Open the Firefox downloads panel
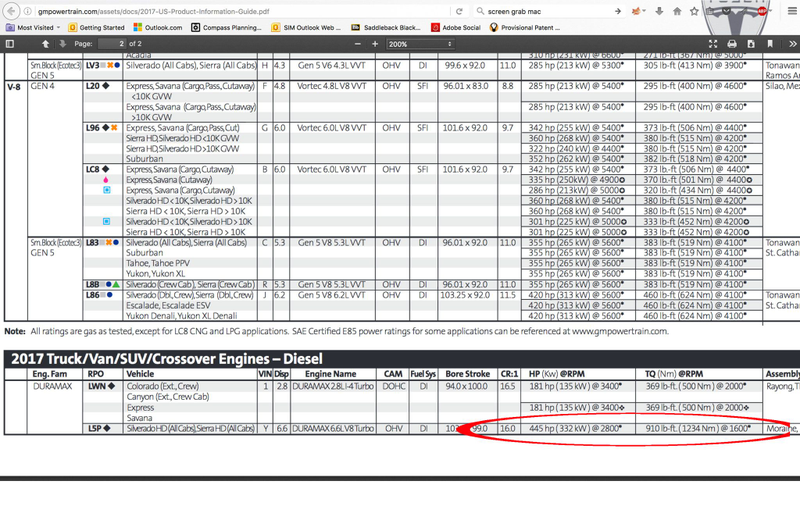Viewport: 800px width, 531px height. click(659, 11)
